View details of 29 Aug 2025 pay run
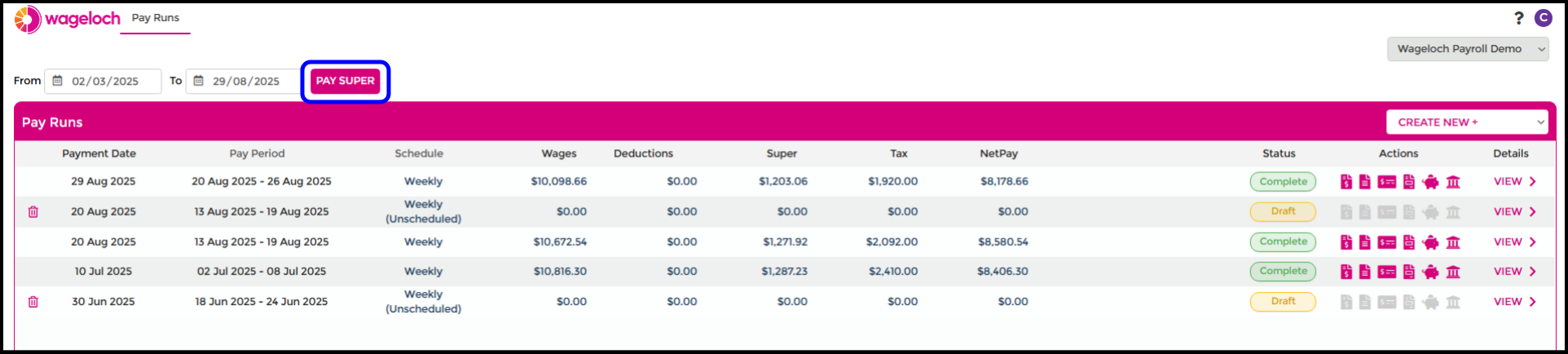 coord(1514,182)
